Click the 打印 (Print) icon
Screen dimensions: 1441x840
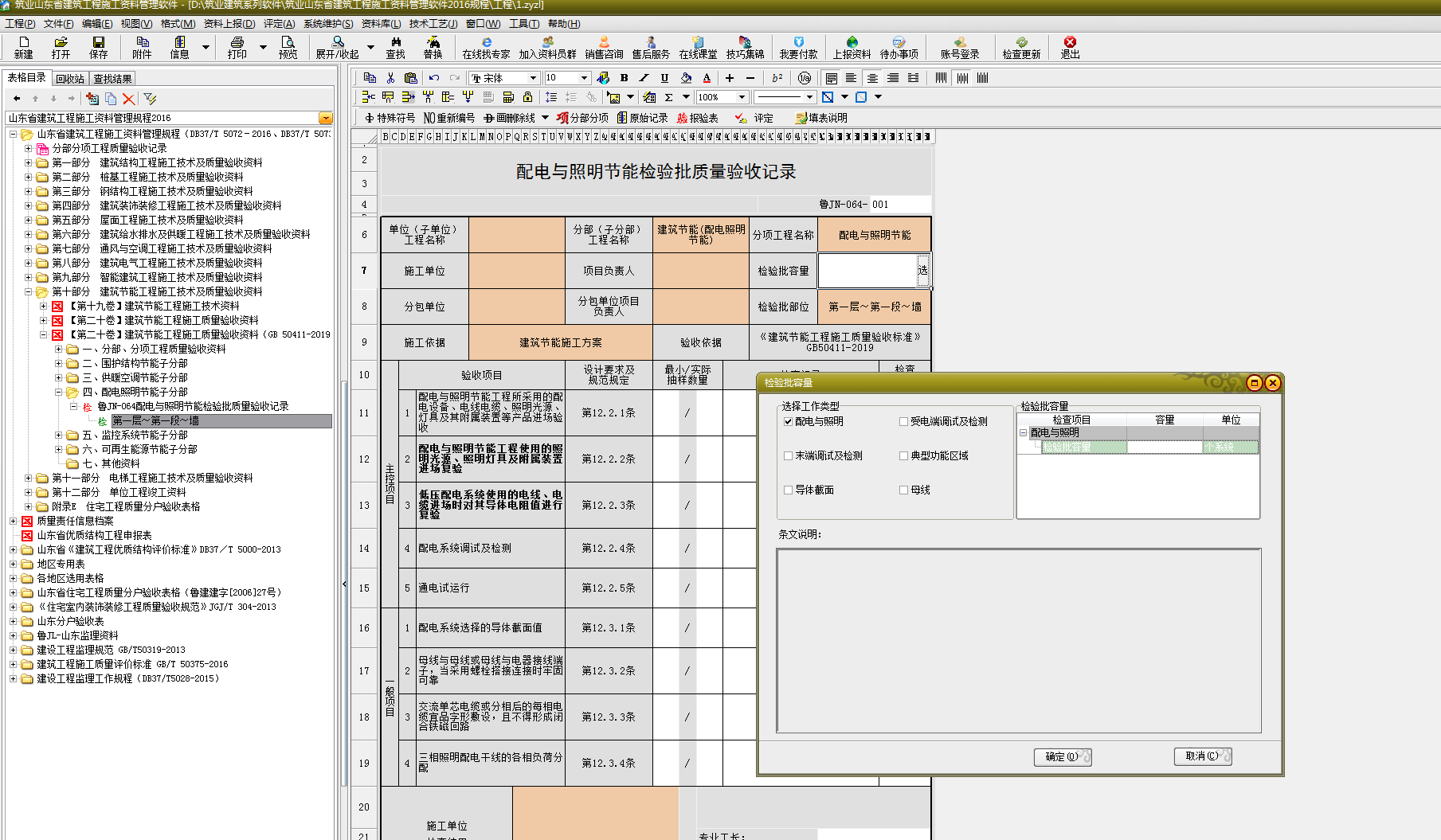pos(237,47)
